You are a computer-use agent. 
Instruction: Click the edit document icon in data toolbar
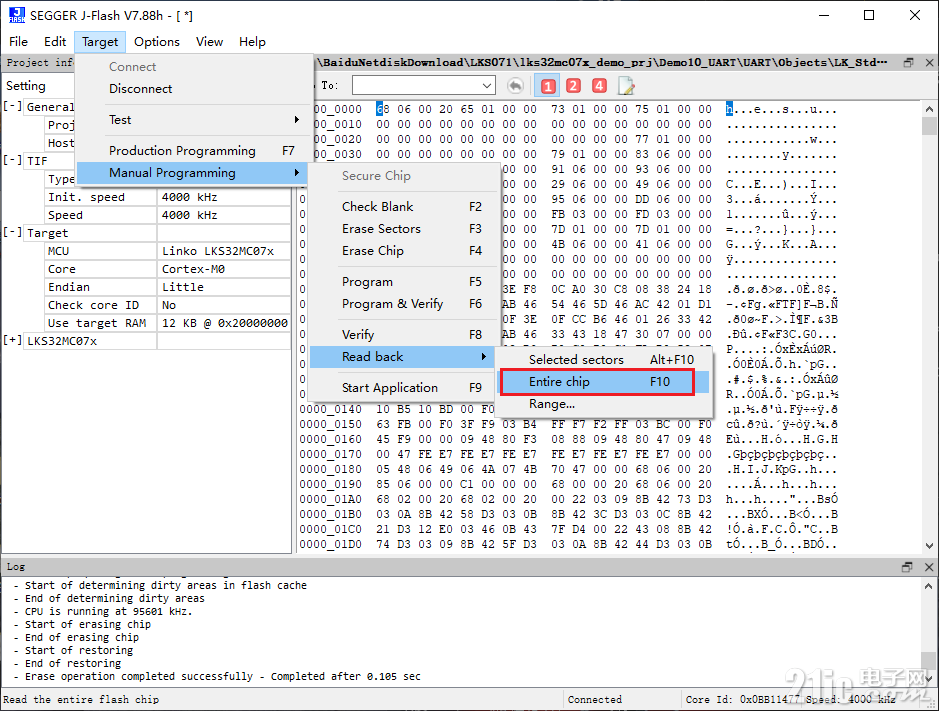point(626,86)
